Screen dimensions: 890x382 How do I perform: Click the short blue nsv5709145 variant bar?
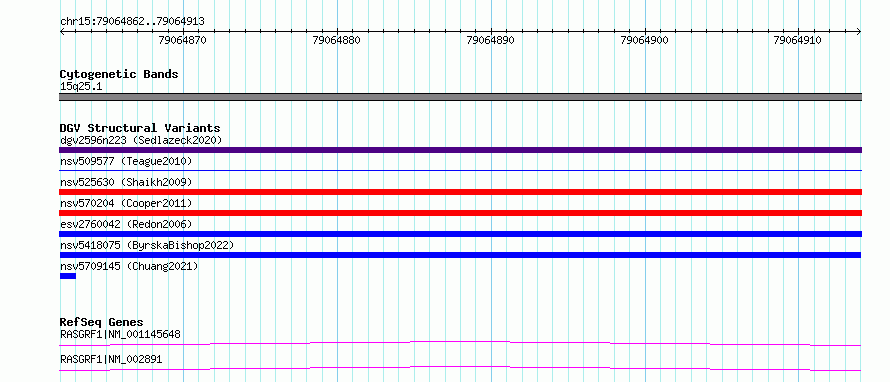point(68,276)
